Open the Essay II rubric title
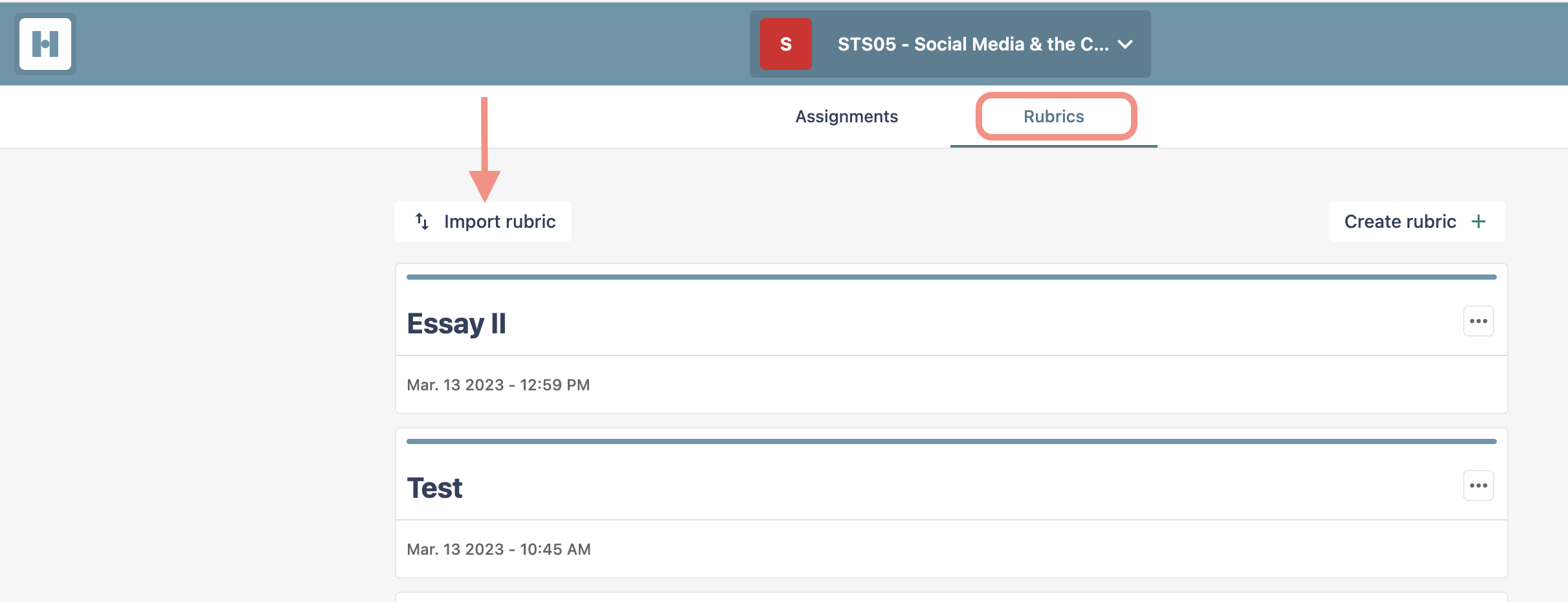This screenshot has height=602, width=1568. (x=456, y=323)
